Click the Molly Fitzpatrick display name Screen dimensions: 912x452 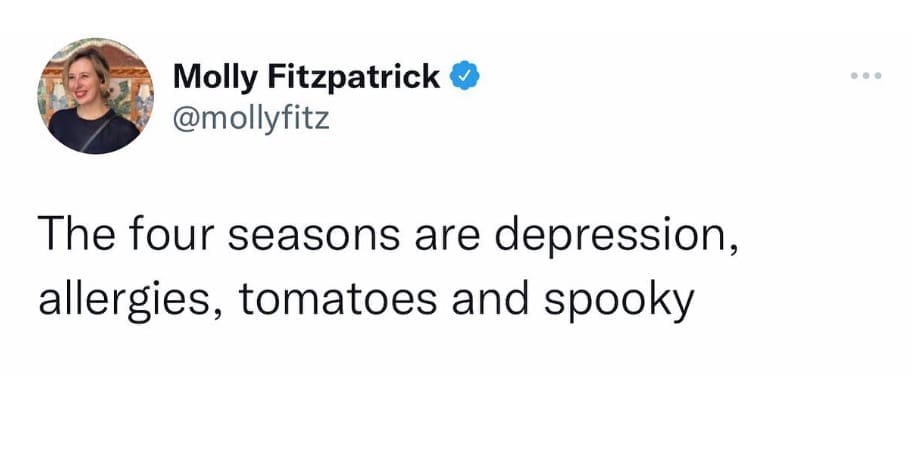pos(306,77)
